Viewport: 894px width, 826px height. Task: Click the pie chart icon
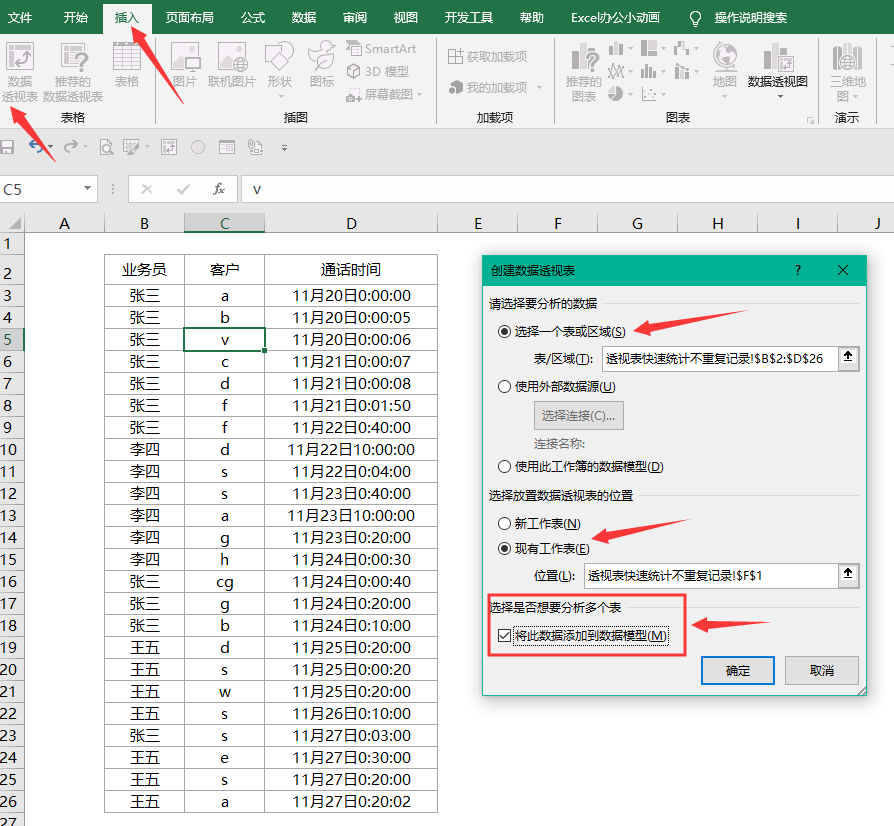[x=615, y=94]
